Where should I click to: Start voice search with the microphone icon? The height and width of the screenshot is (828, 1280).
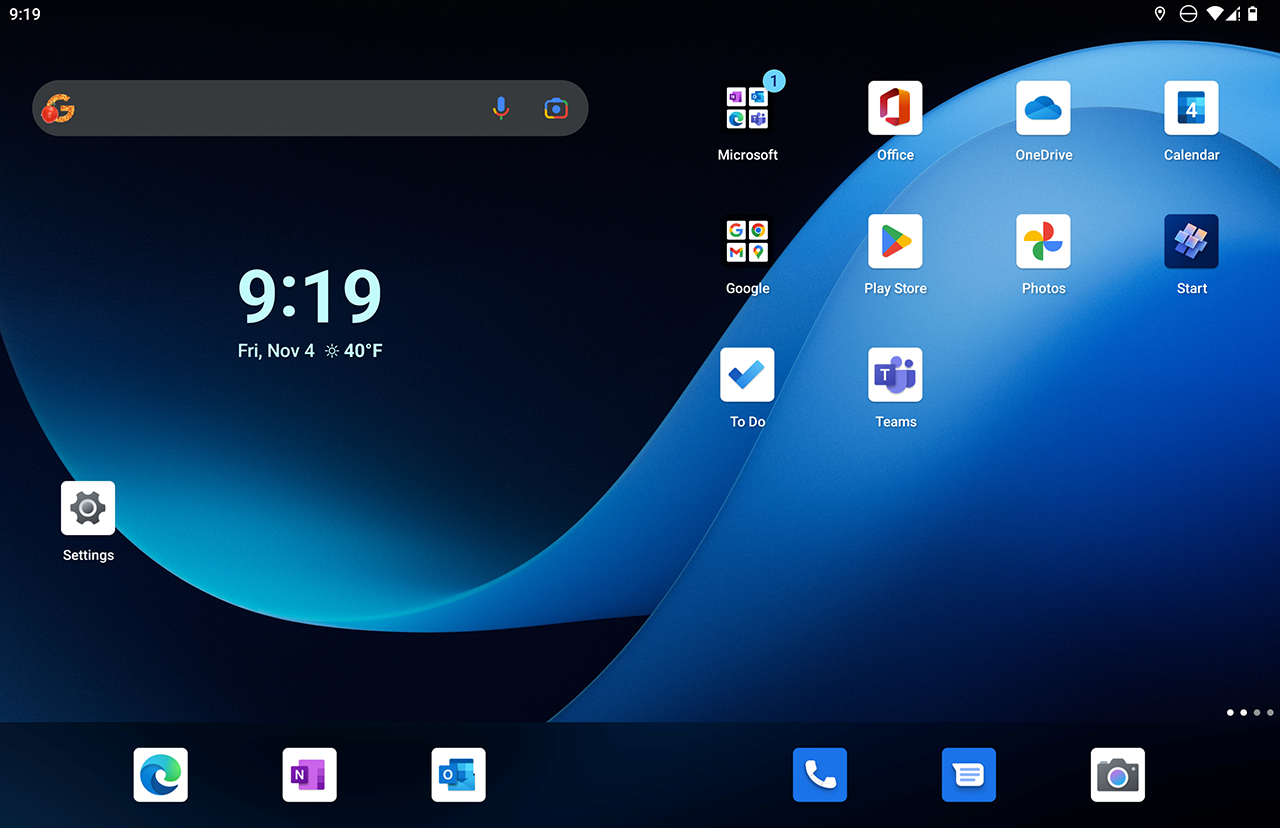coord(501,108)
